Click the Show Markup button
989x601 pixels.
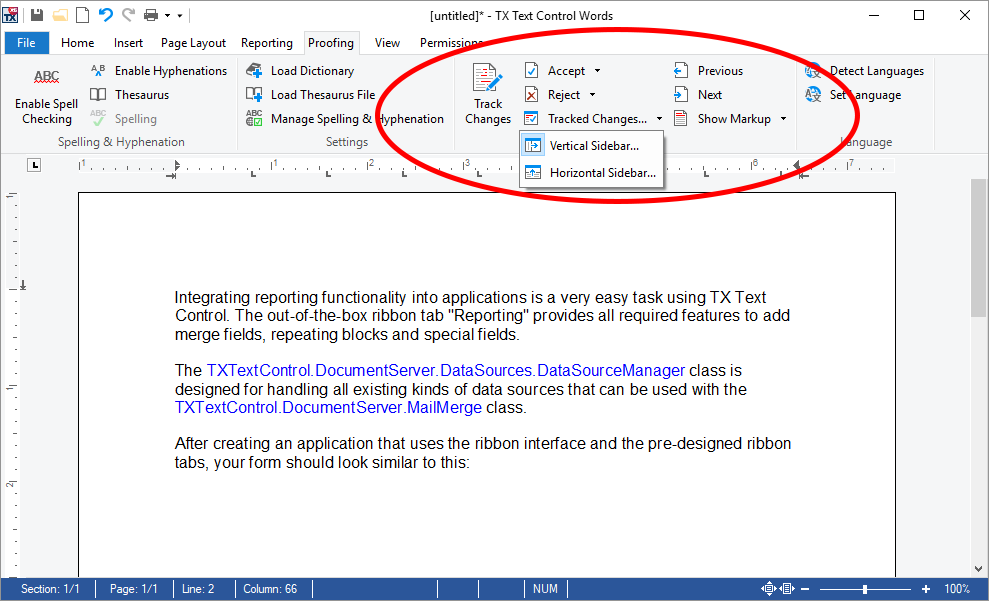pyautogui.click(x=722, y=119)
